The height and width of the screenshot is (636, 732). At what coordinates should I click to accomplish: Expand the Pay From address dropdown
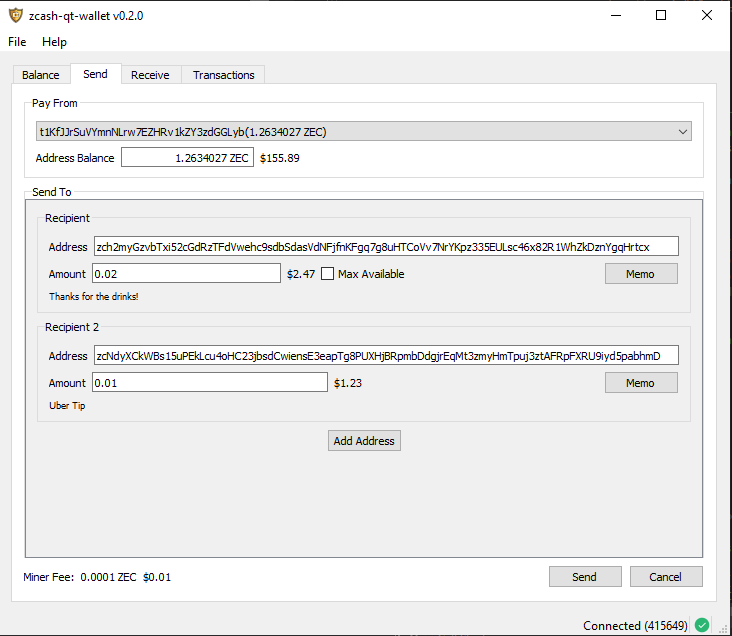[x=364, y=132]
